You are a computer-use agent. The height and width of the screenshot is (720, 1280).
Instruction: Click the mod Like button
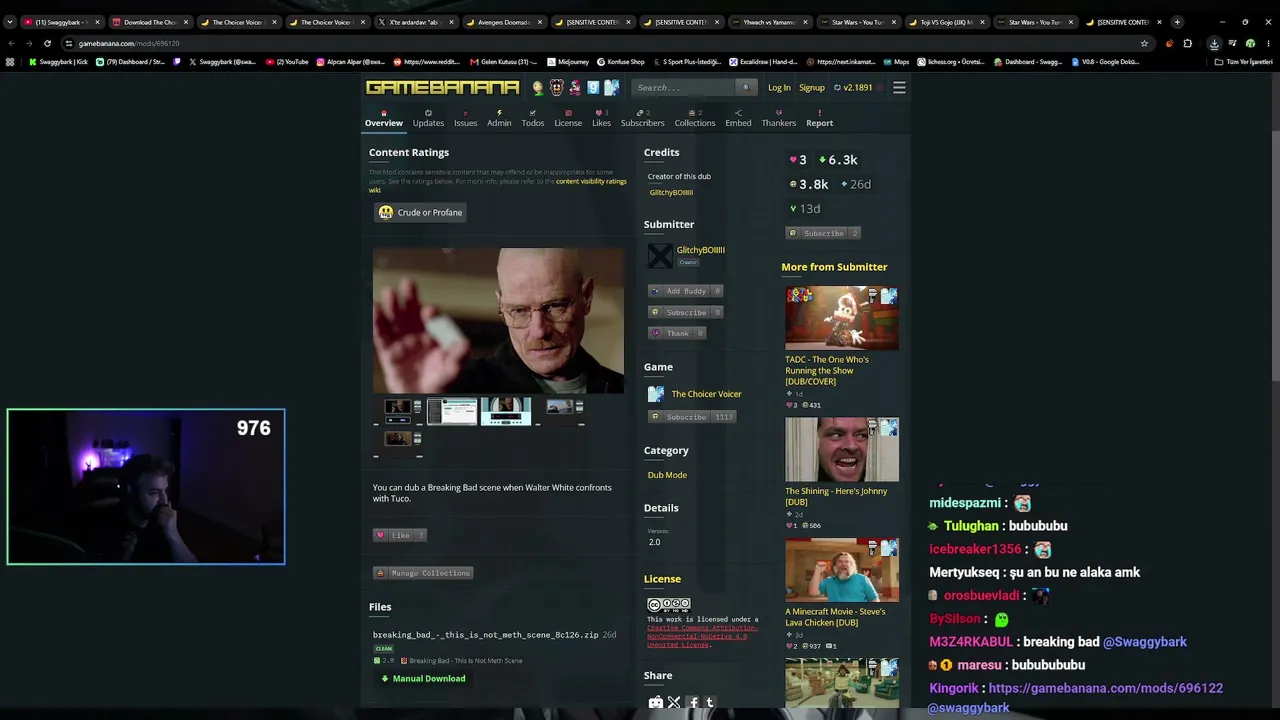[400, 535]
